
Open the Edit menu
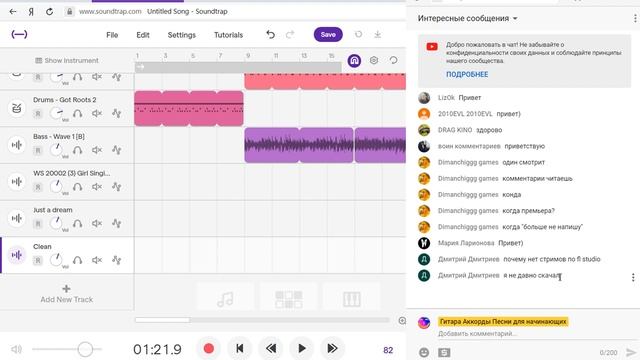pos(143,35)
